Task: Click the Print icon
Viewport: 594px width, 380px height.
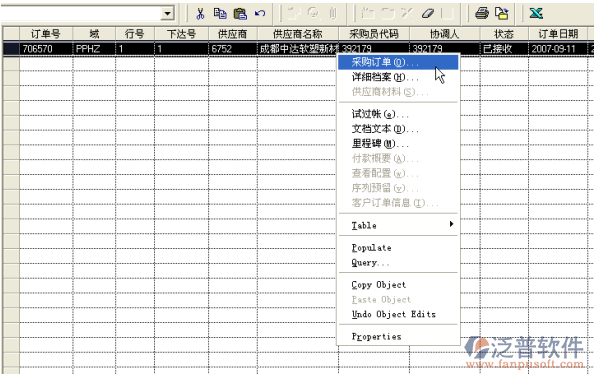Action: (x=482, y=14)
